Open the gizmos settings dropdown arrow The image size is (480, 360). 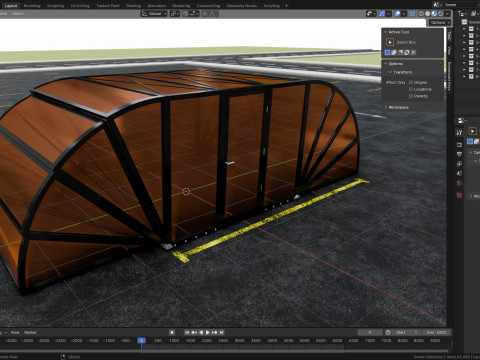point(389,14)
